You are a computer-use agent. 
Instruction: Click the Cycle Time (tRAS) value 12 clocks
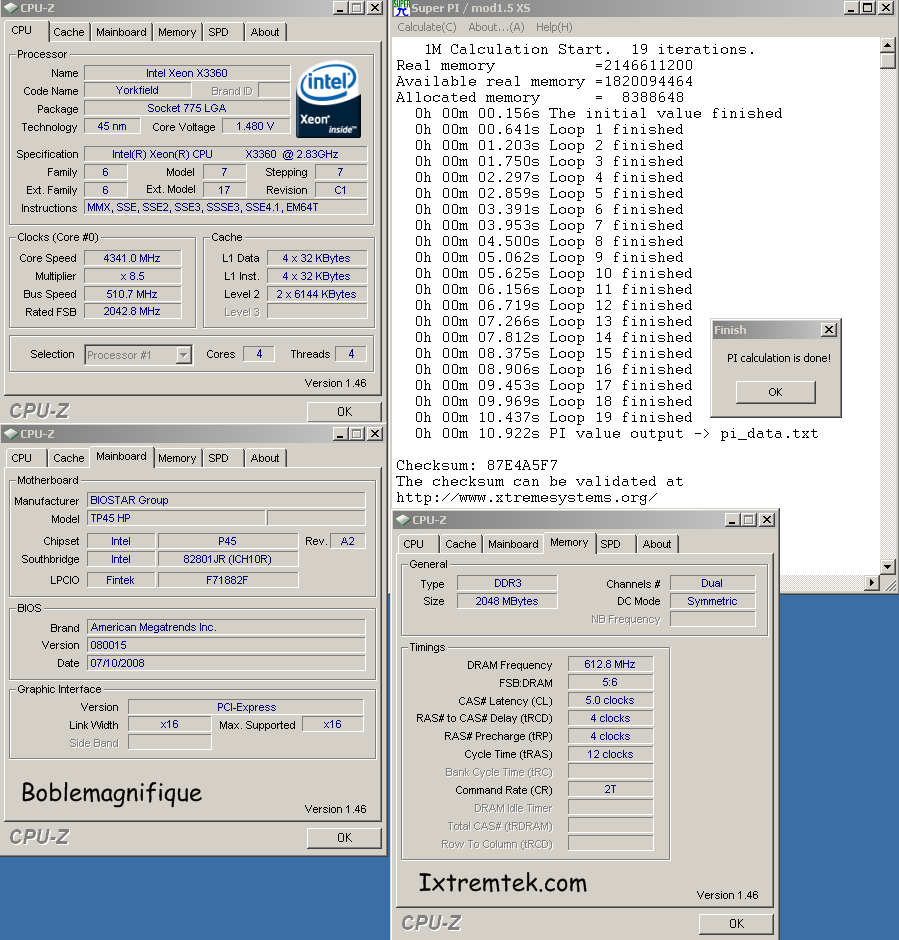(x=610, y=754)
